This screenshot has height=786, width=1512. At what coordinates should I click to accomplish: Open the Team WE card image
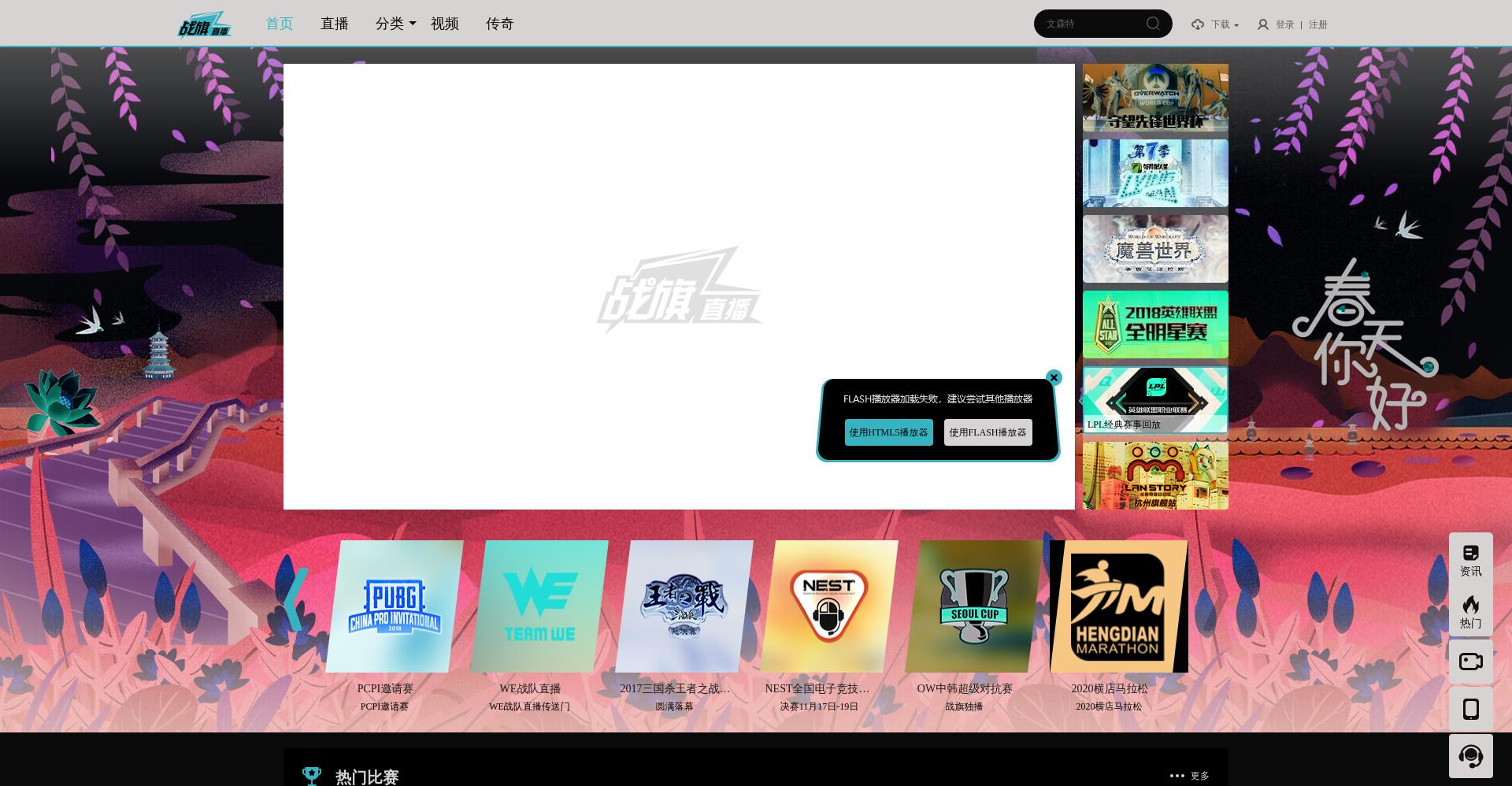[539, 606]
